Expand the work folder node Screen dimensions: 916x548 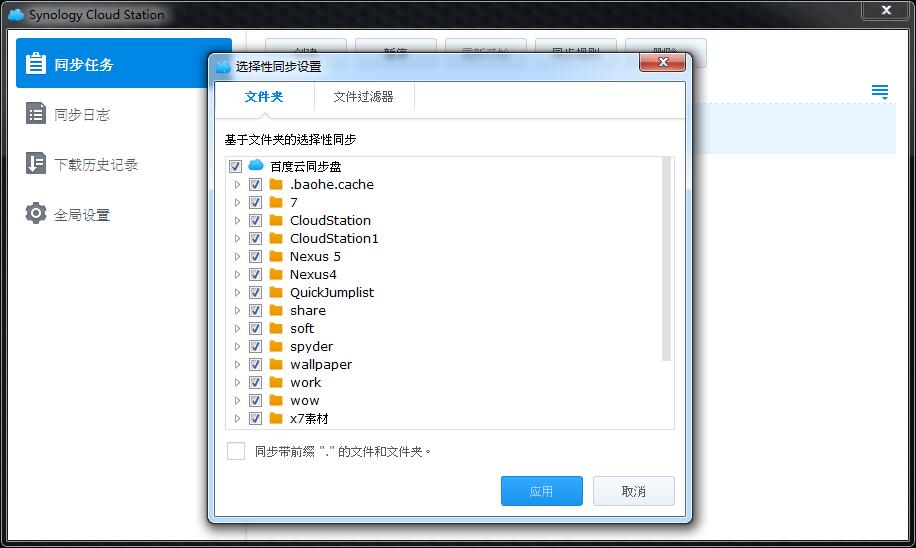point(237,383)
